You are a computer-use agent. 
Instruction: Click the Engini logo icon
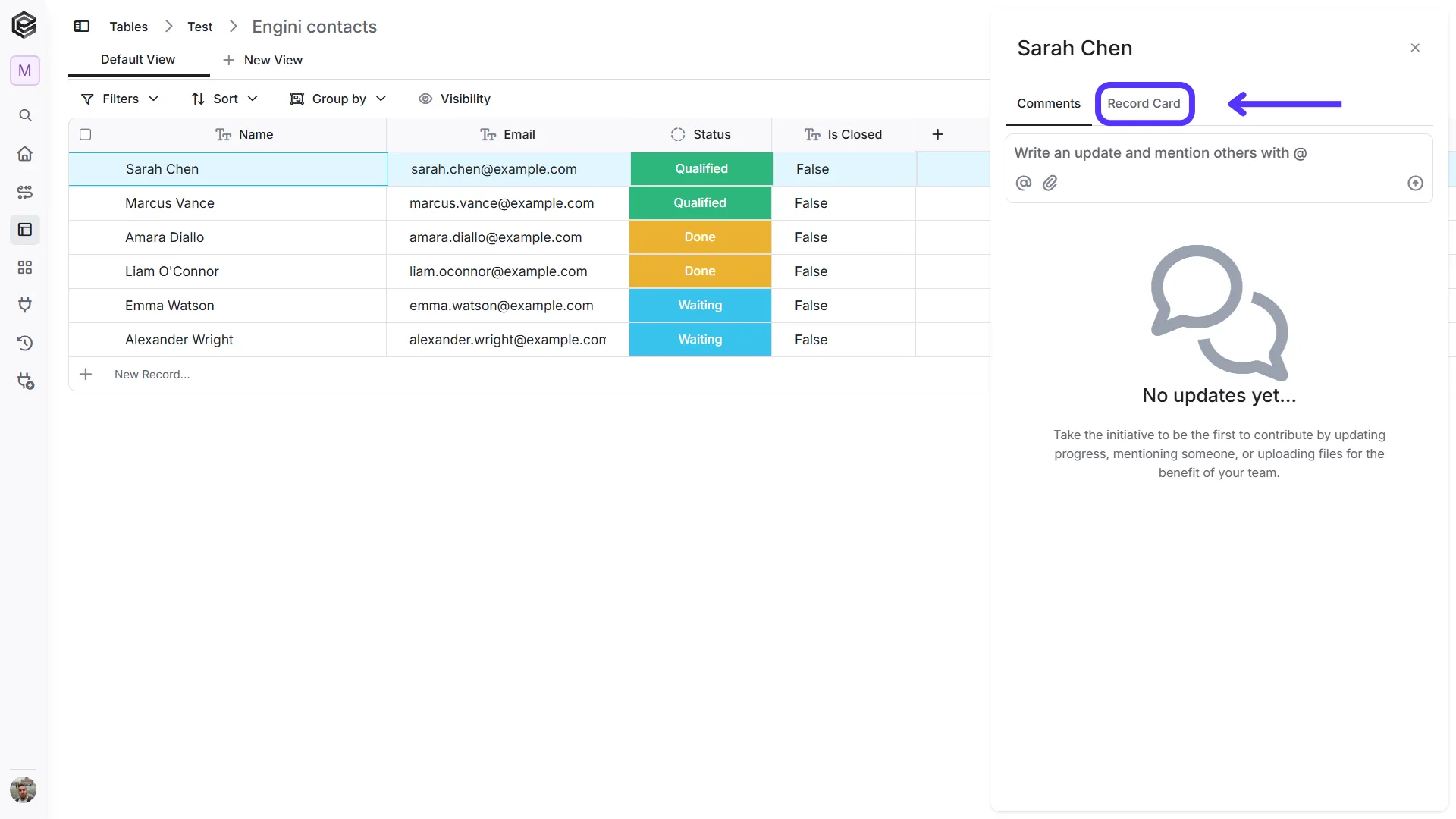pos(24,25)
